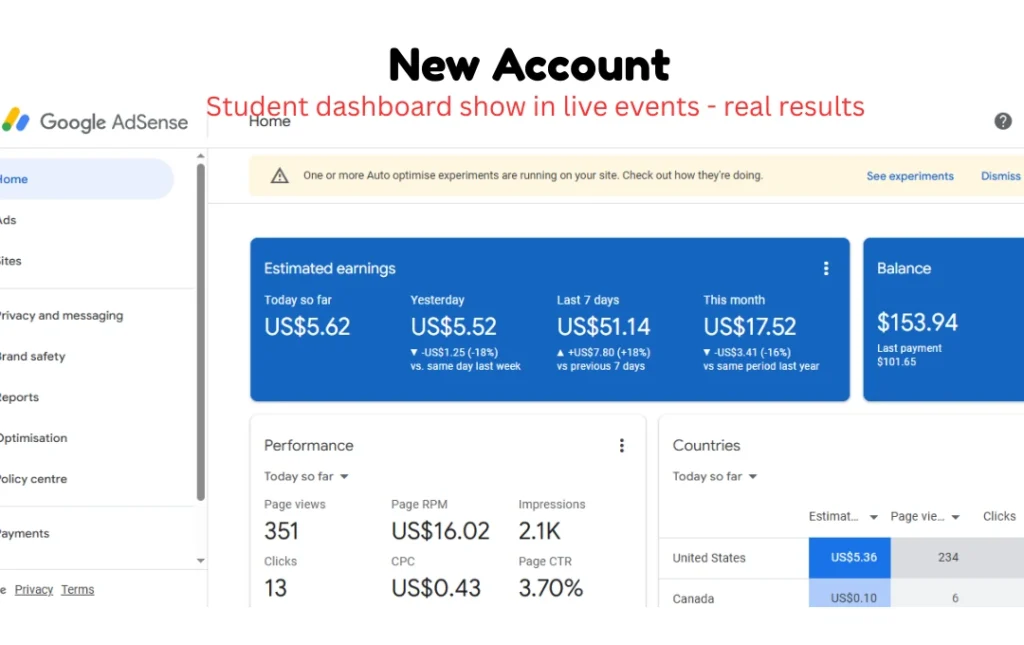The image size is (1024, 645).
Task: Click Page RPM value US$16.02
Action: (440, 531)
